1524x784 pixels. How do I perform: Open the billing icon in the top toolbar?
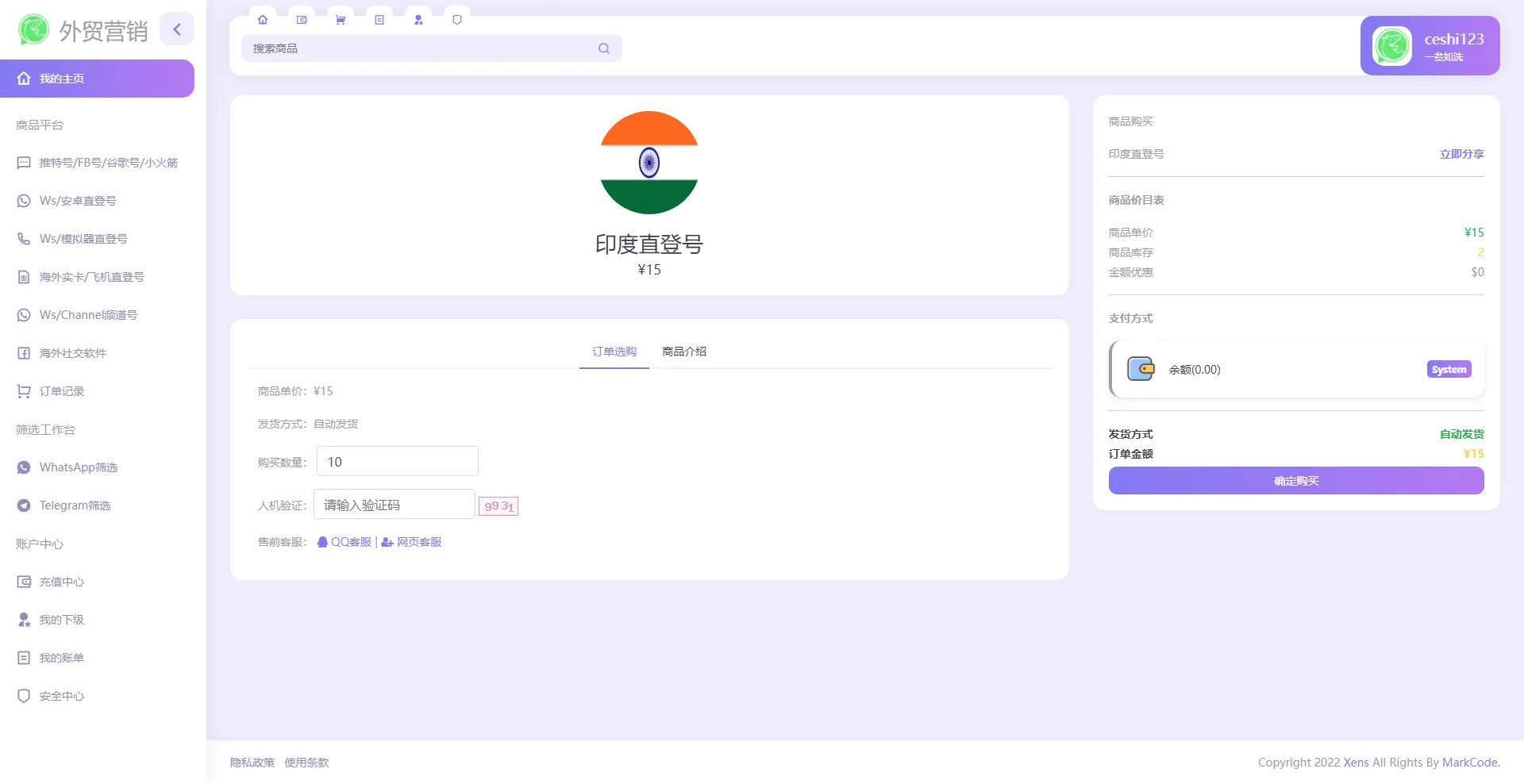point(379,20)
